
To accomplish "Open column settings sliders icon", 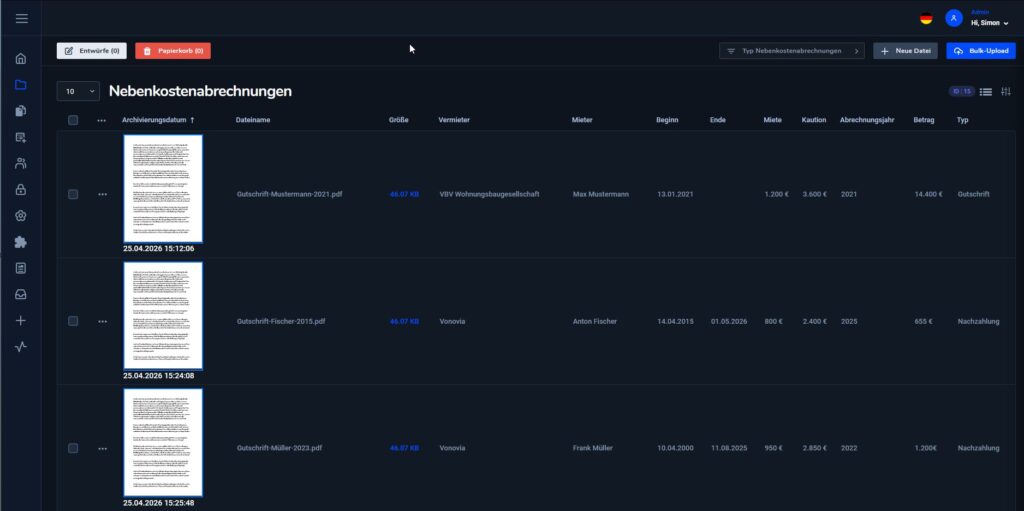I will (1006, 92).
